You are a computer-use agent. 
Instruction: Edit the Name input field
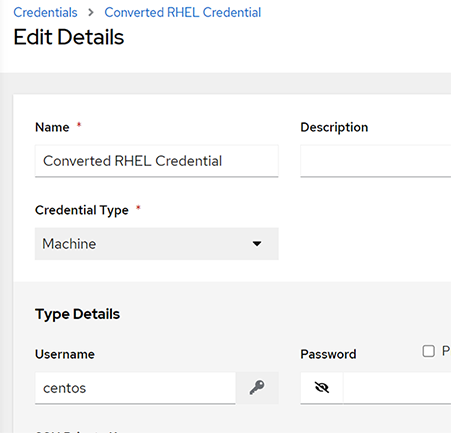click(157, 161)
